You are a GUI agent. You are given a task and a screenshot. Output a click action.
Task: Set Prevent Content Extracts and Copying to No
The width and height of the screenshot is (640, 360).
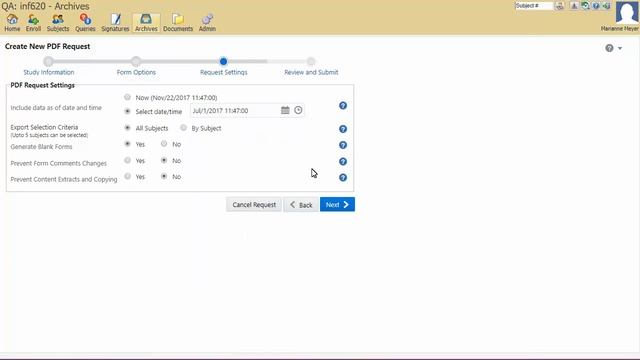coord(164,176)
